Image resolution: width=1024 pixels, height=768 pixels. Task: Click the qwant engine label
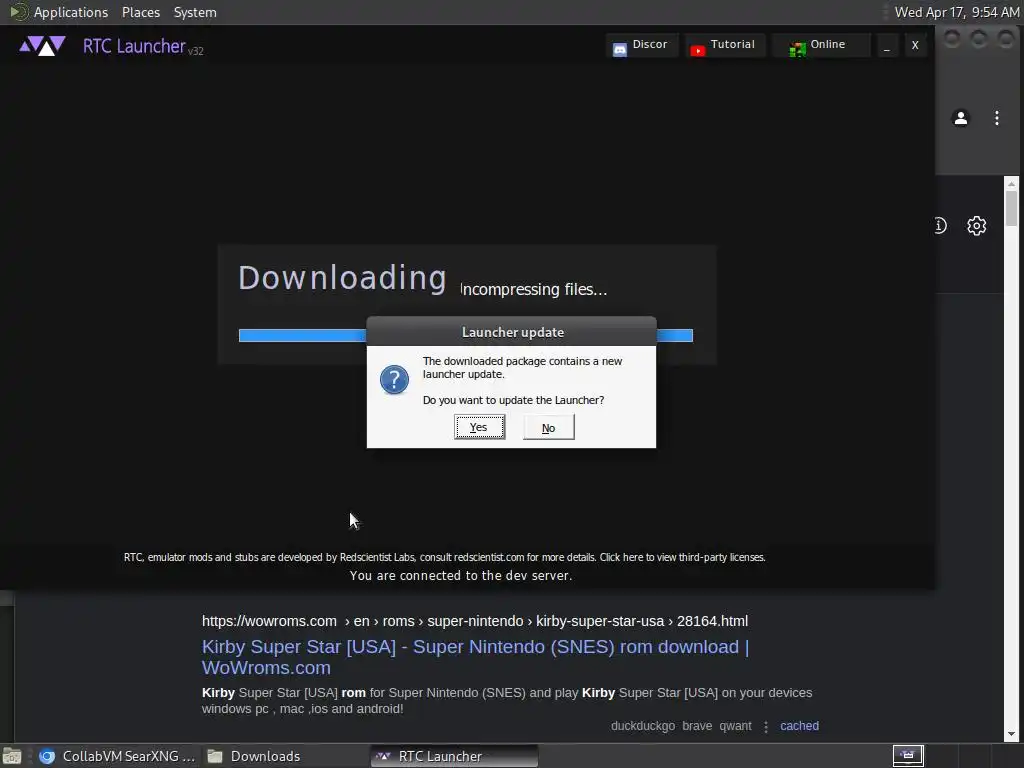(735, 726)
